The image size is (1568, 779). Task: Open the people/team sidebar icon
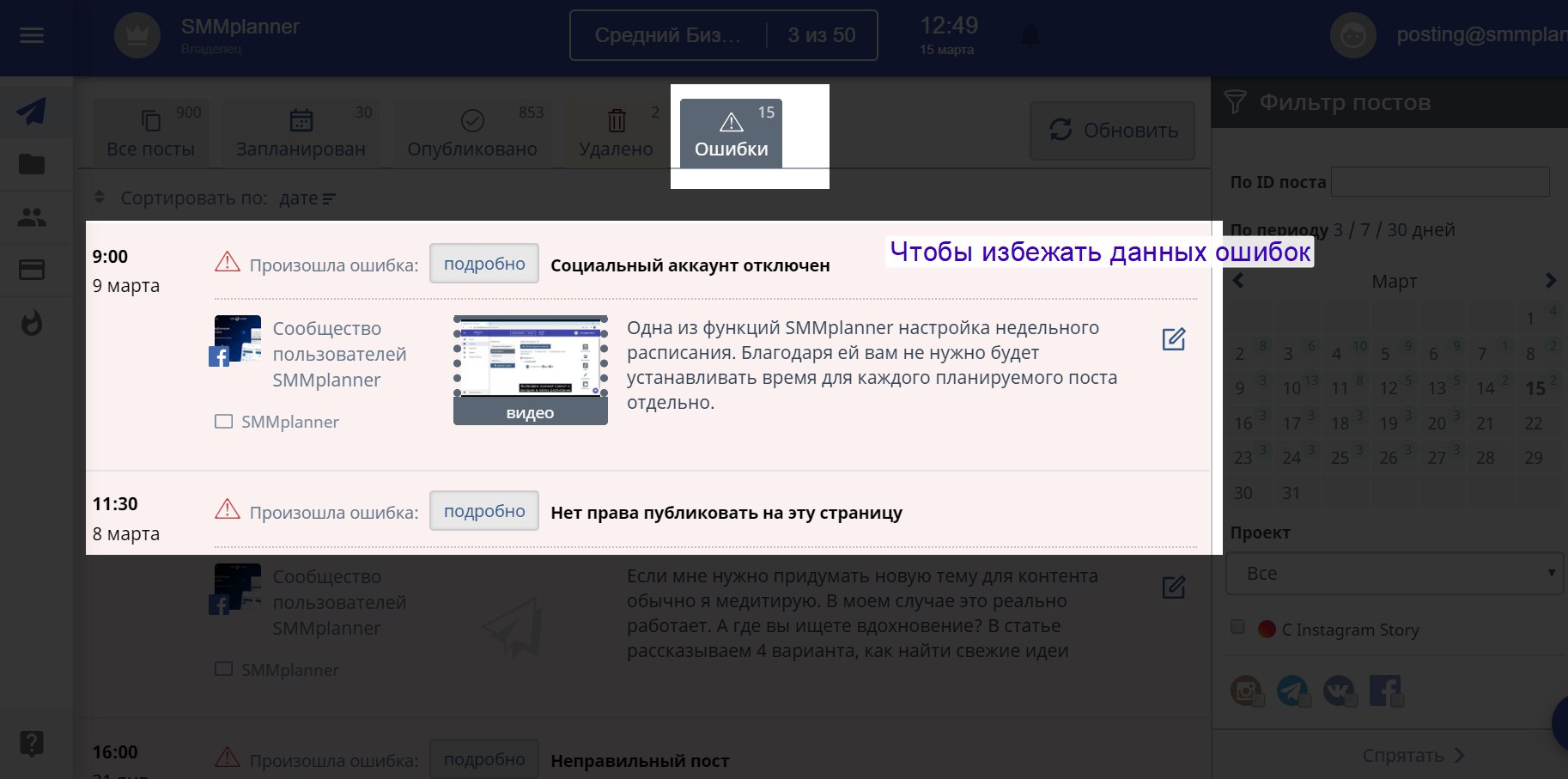[32, 217]
